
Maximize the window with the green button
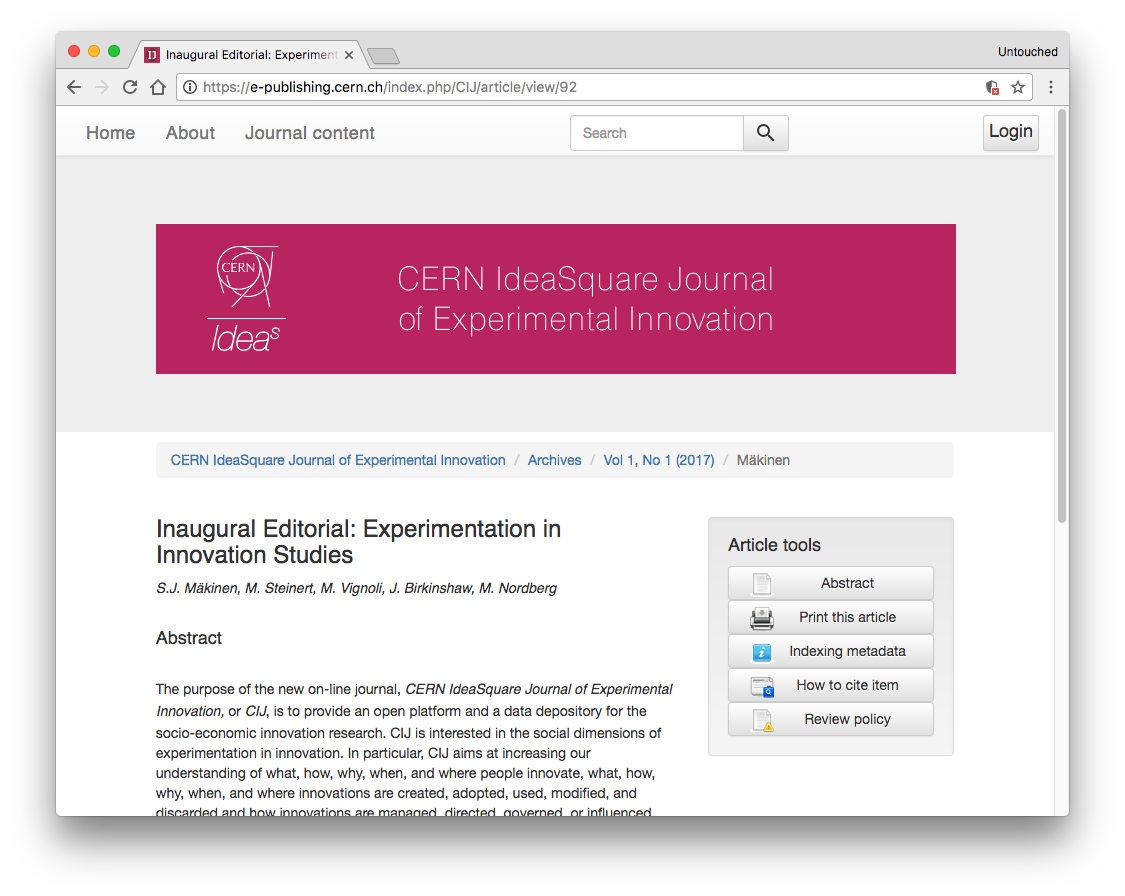point(113,51)
